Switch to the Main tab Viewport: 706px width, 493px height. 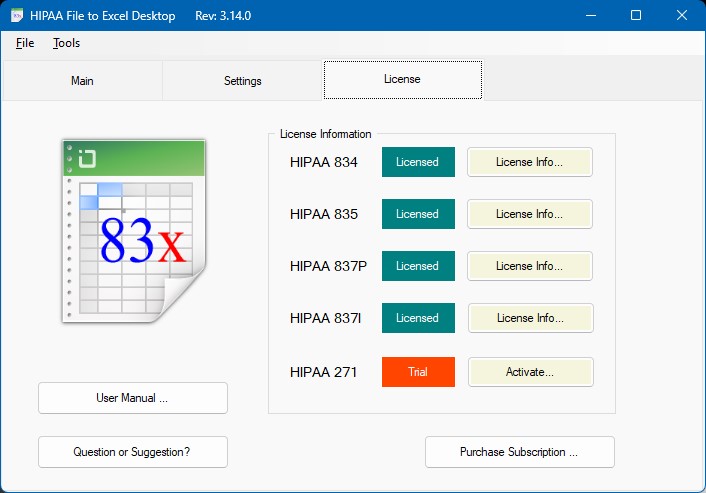(x=82, y=81)
